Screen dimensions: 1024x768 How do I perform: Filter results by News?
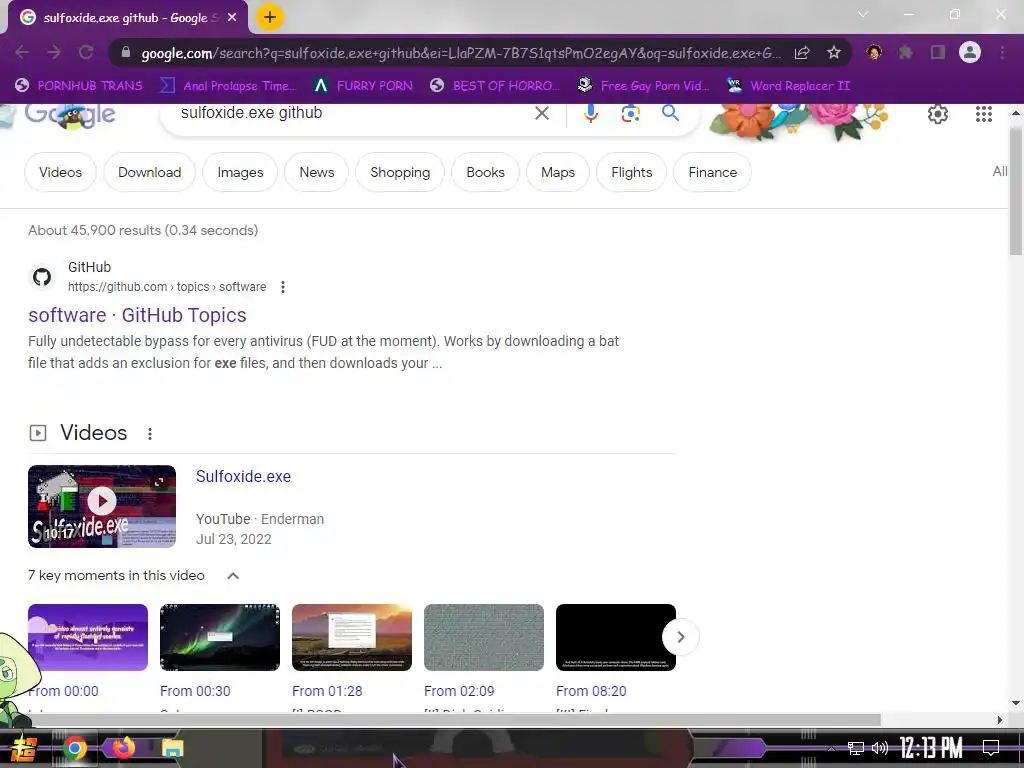pos(317,172)
